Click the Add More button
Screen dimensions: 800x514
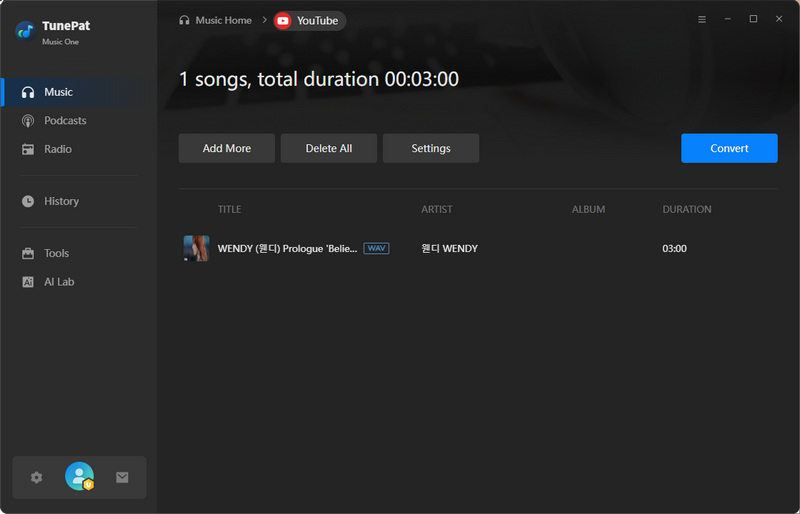coord(227,148)
